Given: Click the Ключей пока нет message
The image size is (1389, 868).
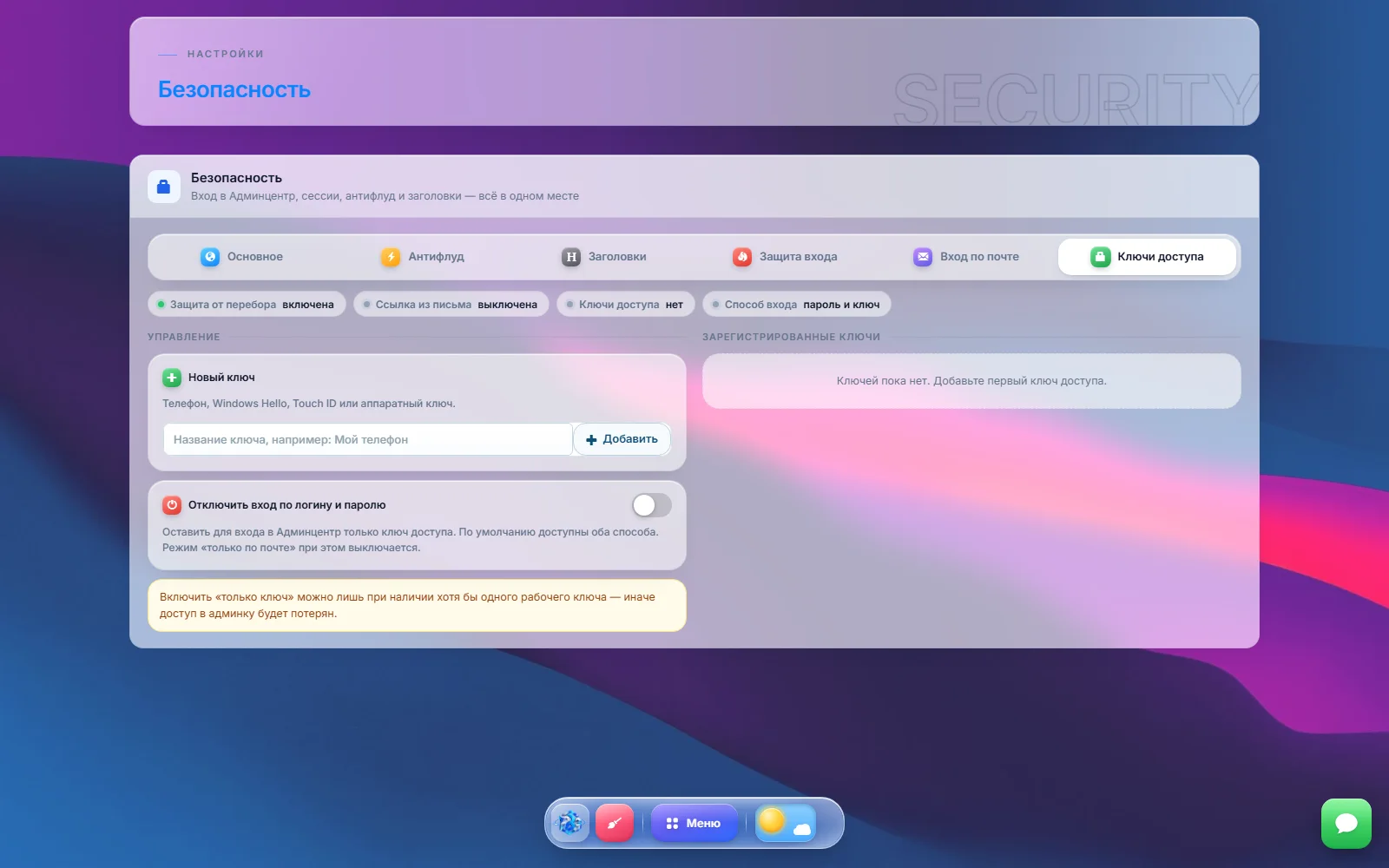Looking at the screenshot, I should (971, 381).
